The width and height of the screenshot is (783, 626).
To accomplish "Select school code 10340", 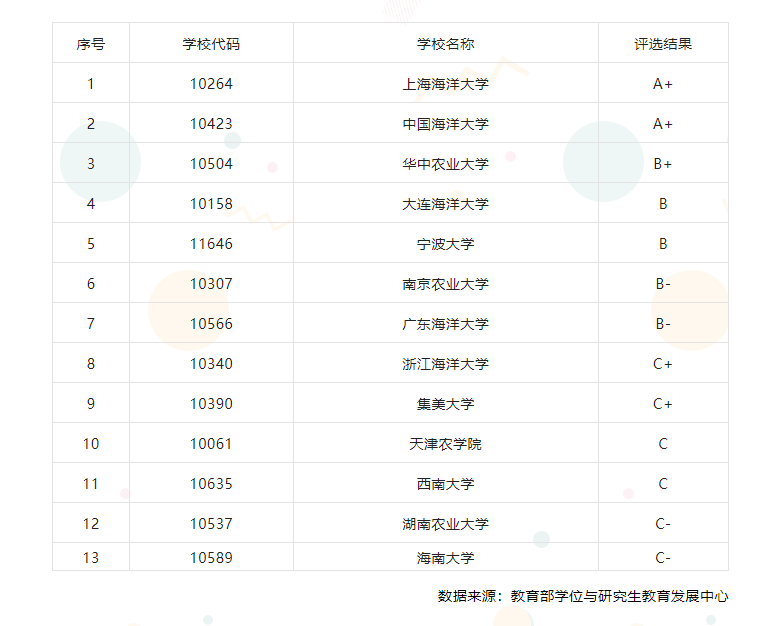I will pos(211,363).
